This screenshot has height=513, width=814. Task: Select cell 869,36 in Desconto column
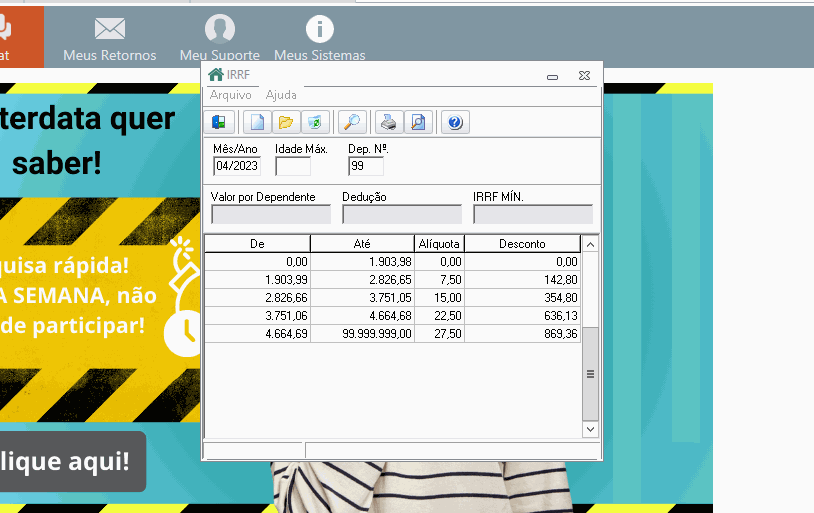pos(522,334)
